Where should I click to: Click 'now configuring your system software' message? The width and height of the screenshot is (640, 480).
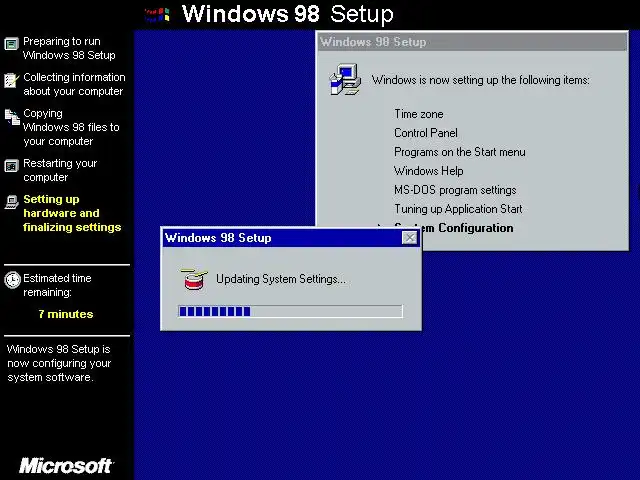pos(59,363)
